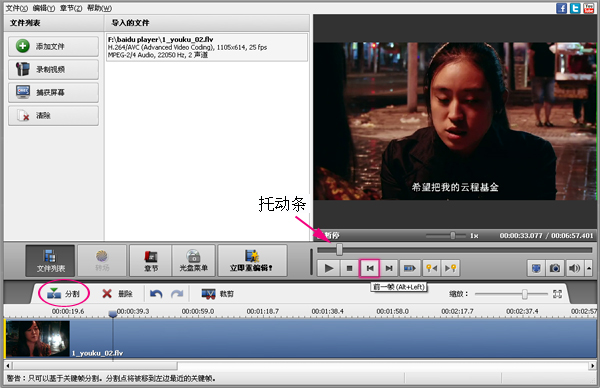Step to previous frame
Image resolution: width=600 pixels, height=388 pixels.
pyautogui.click(x=370, y=268)
